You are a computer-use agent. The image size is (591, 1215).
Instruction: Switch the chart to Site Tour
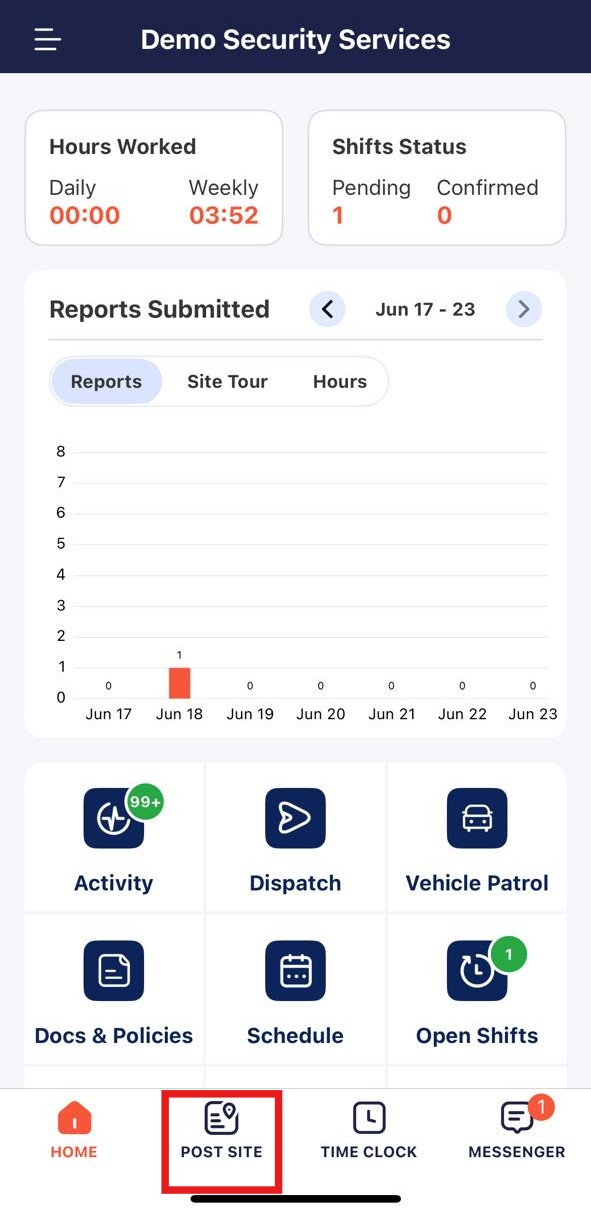click(227, 381)
